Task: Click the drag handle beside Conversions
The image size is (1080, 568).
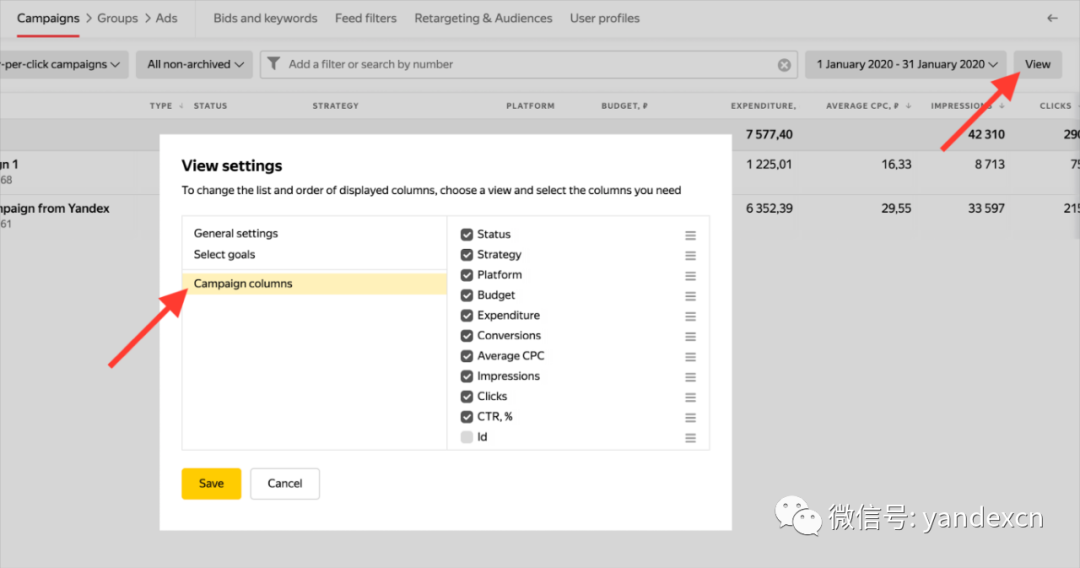Action: tap(690, 336)
